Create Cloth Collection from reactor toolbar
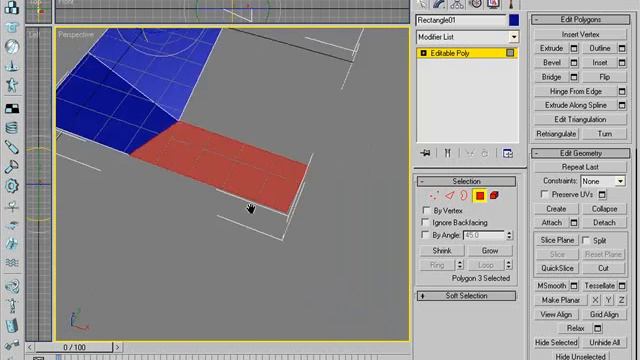Screen dimensions: 640x360 tap(12, 27)
